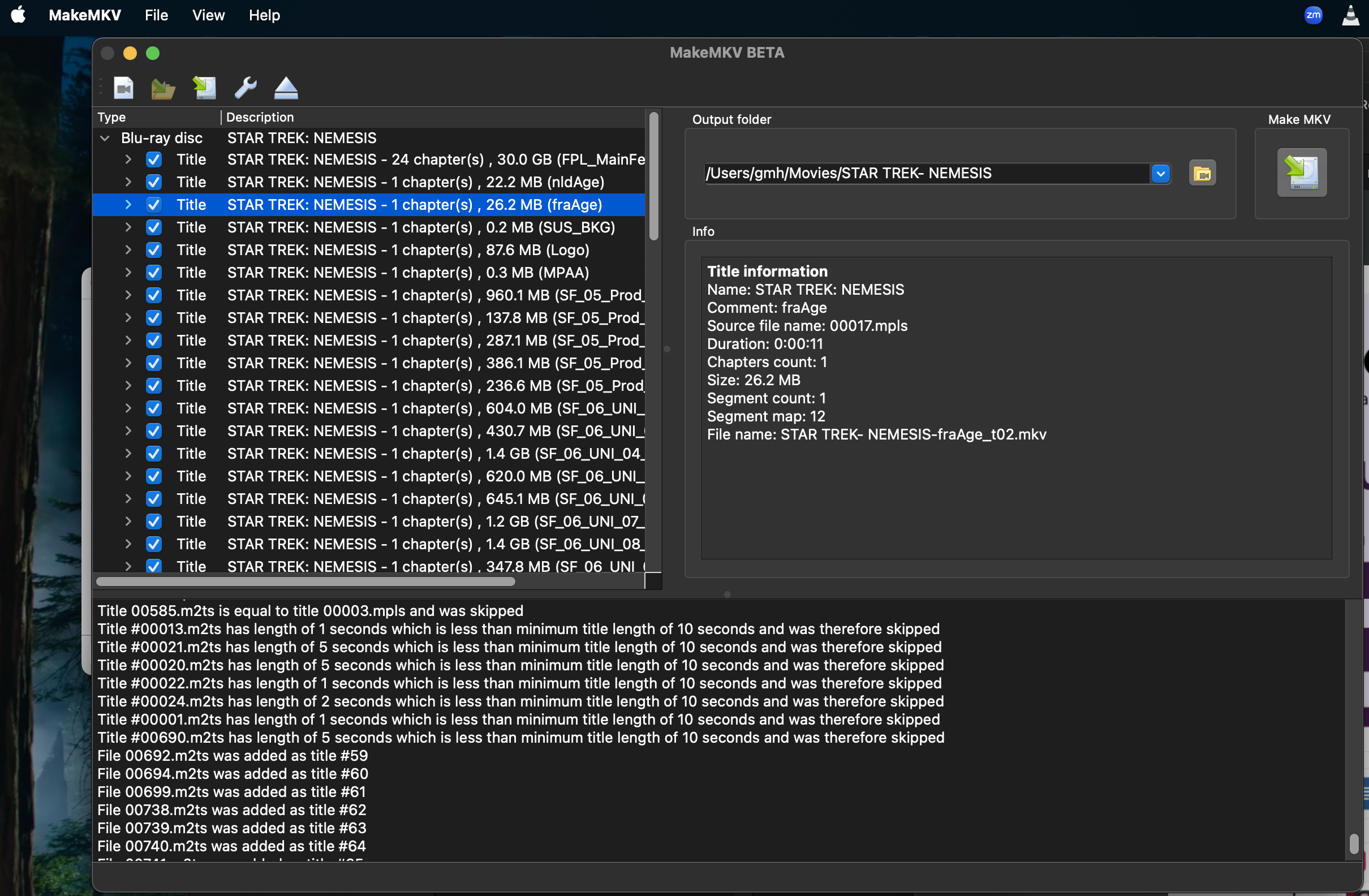Select the 645.1 MB title row

point(369,498)
